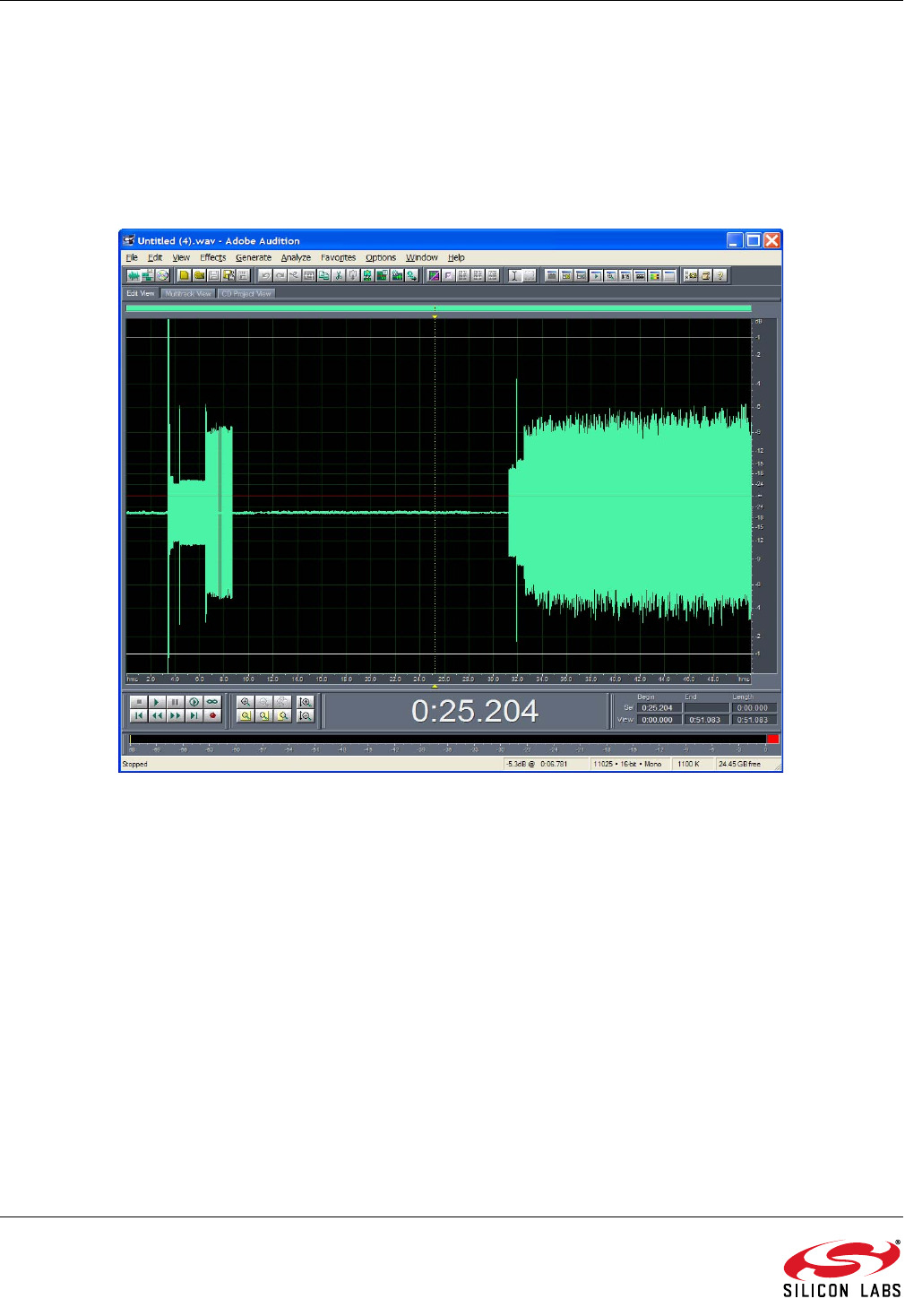Toggle Play Looped infinity button
This screenshot has height=1316, width=905.
click(x=212, y=702)
